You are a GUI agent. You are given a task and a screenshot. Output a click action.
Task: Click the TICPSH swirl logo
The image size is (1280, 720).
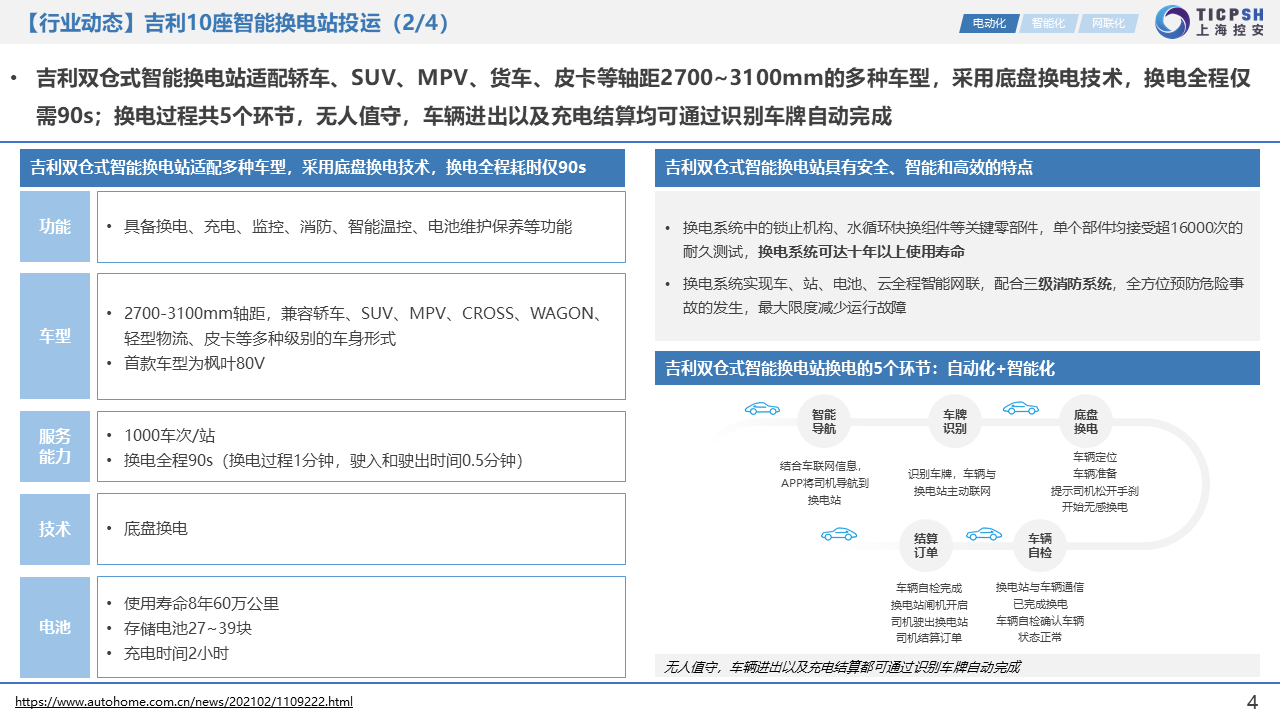[1172, 22]
